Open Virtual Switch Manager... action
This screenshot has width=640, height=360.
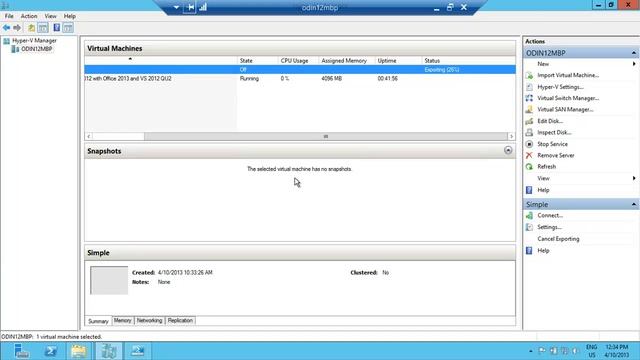click(568, 98)
